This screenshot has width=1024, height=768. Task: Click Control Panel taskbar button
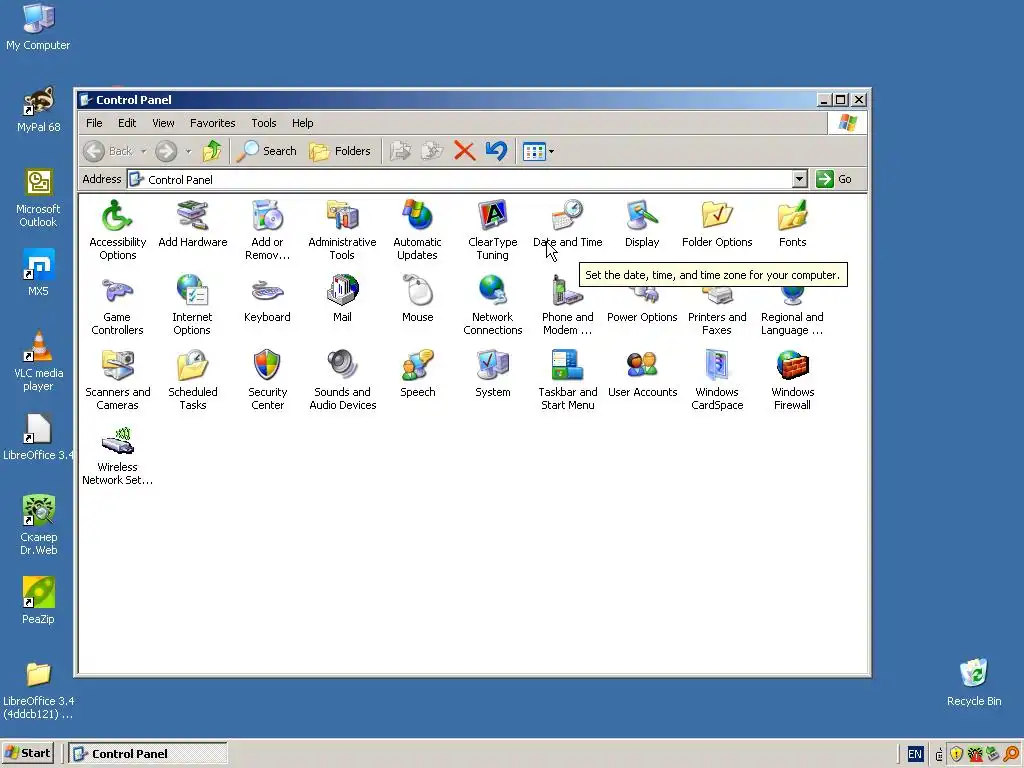coord(149,753)
